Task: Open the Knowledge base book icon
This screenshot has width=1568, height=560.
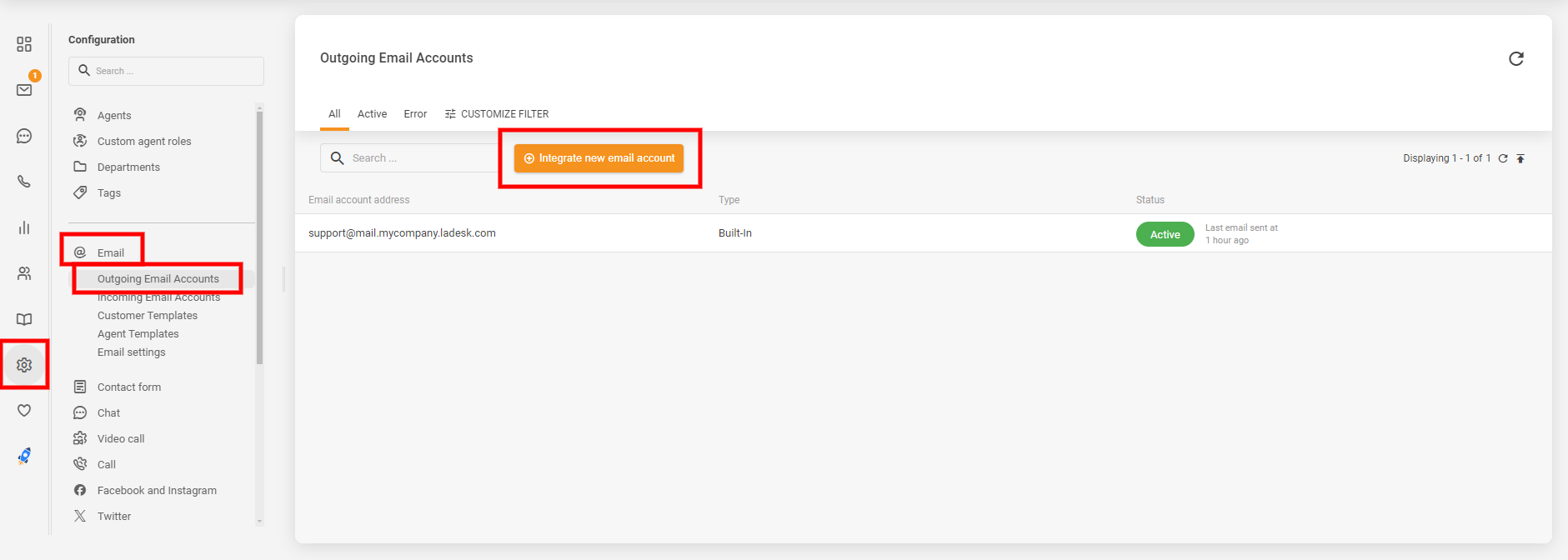Action: coord(24,319)
